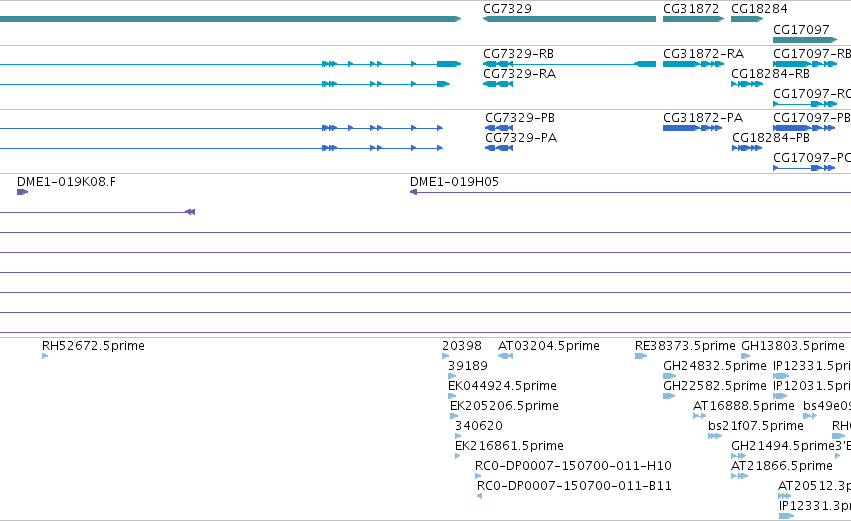Click the AT21866.5prime EST label
This screenshot has height=521, width=851.
click(782, 466)
